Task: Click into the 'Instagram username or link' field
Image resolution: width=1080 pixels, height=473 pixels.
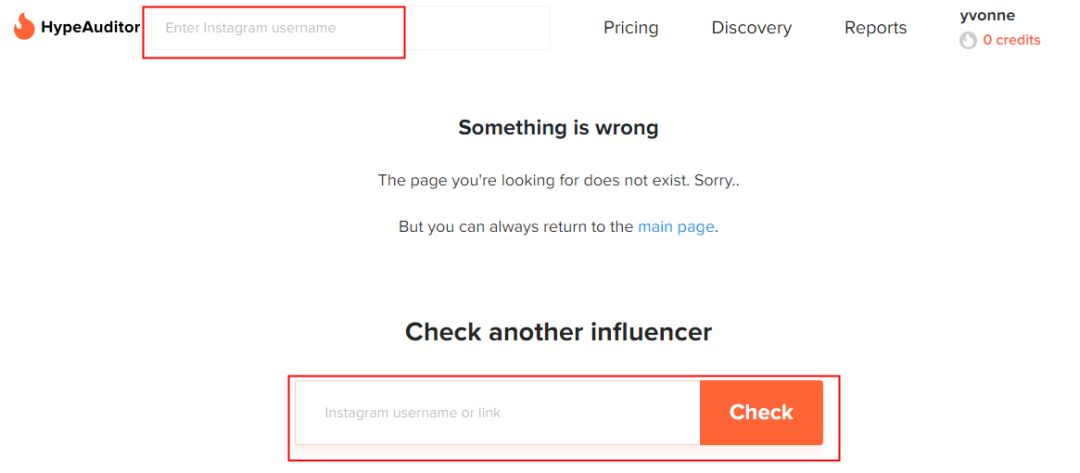Action: (x=497, y=412)
